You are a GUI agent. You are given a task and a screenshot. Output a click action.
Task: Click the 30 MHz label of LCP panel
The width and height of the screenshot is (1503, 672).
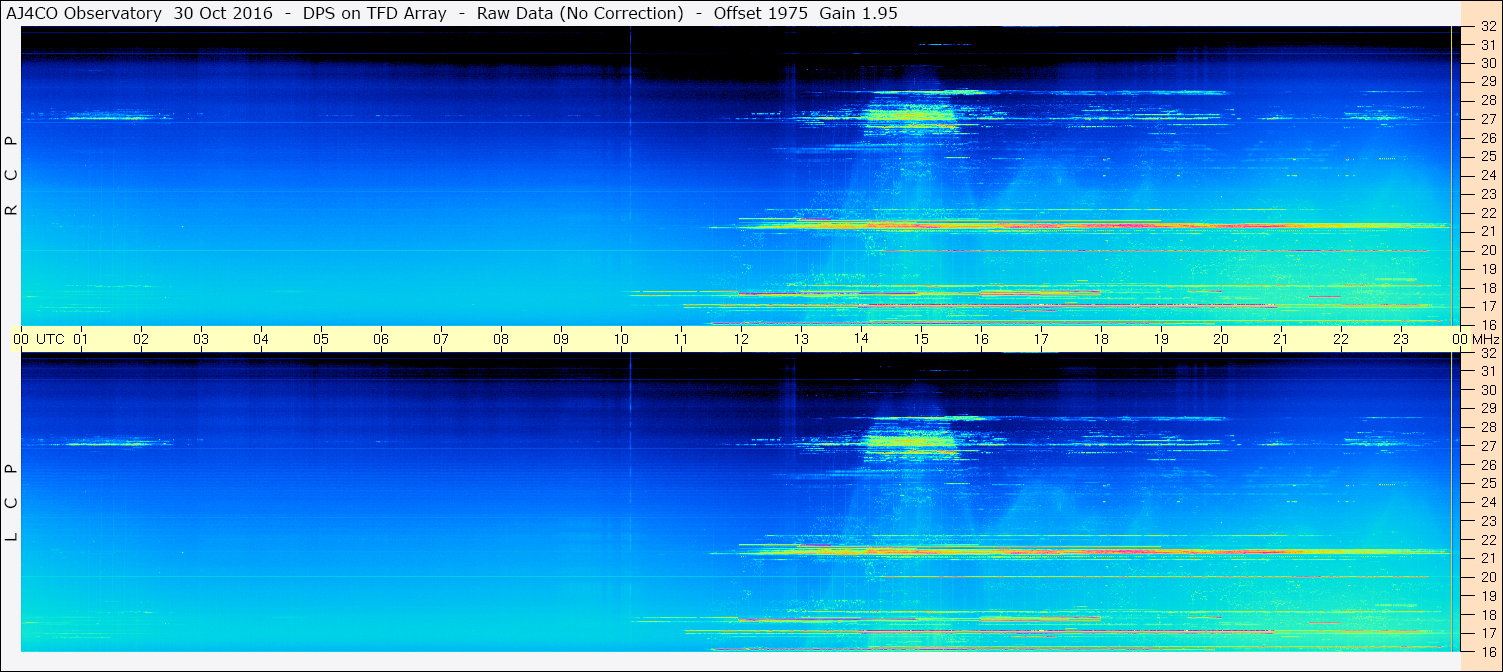tap(1487, 390)
